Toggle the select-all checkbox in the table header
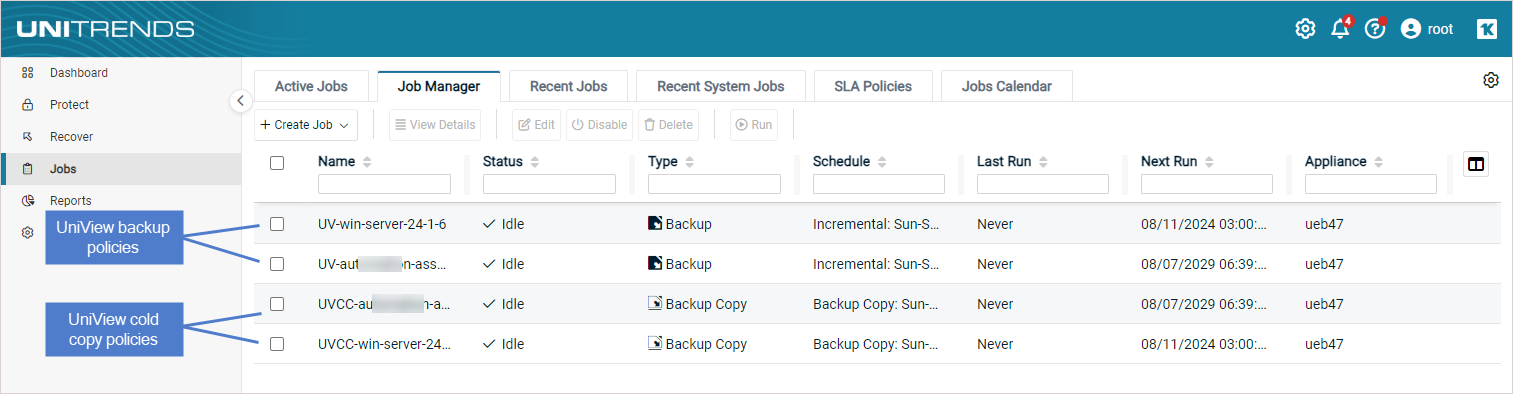This screenshot has height=394, width=1513. pos(277,162)
